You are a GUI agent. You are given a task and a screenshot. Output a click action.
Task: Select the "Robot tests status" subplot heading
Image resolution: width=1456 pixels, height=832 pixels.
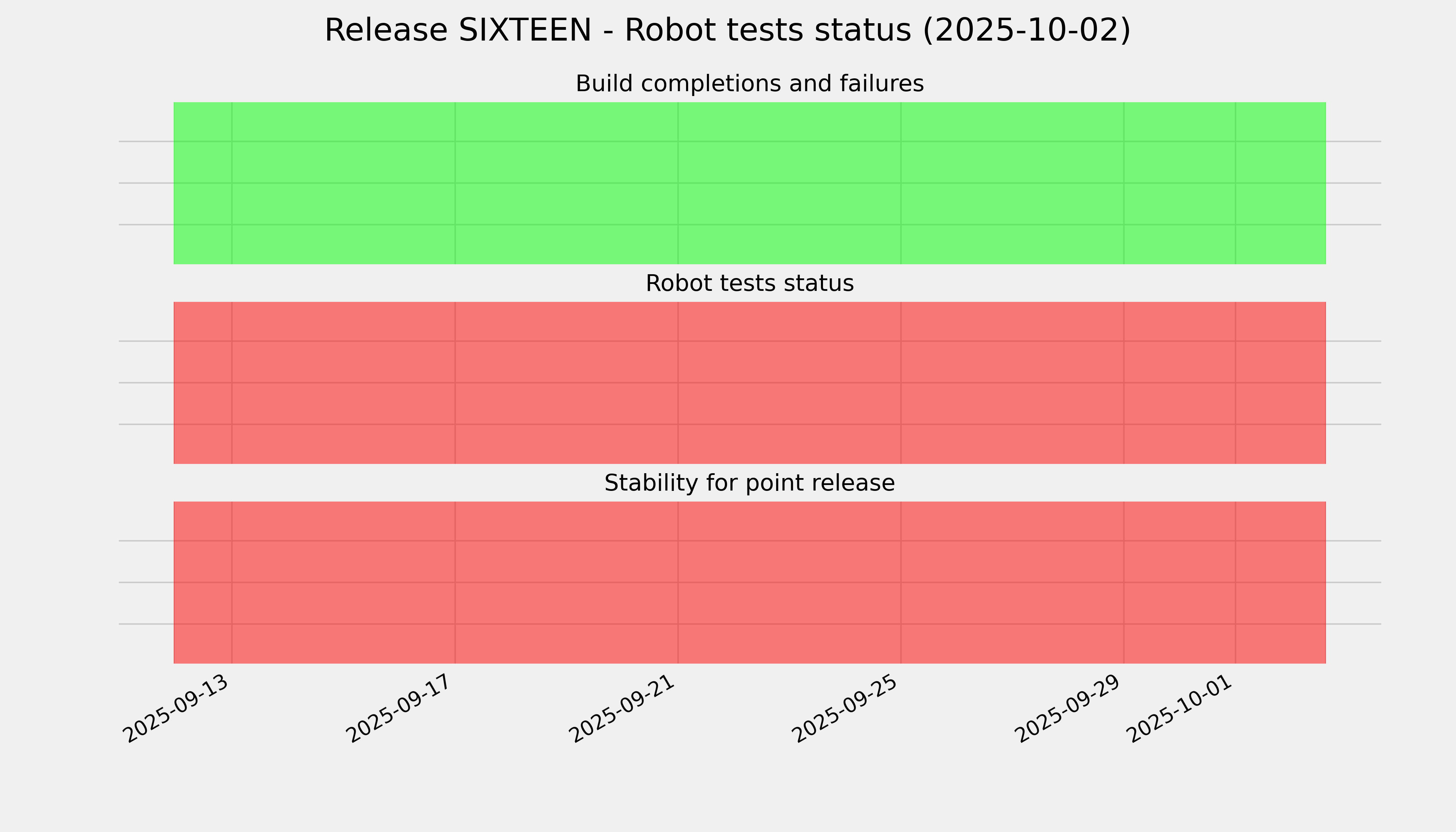pos(749,284)
